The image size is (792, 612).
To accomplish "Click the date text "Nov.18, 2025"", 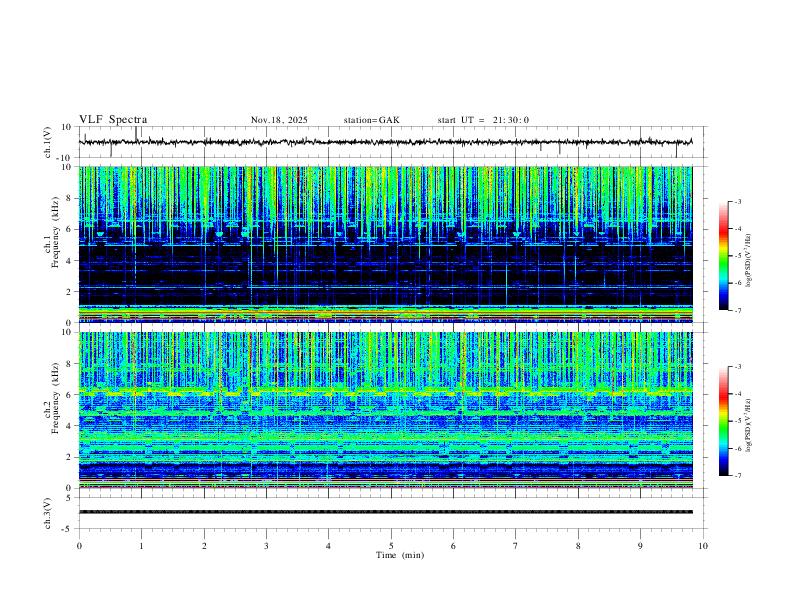I will (x=279, y=120).
